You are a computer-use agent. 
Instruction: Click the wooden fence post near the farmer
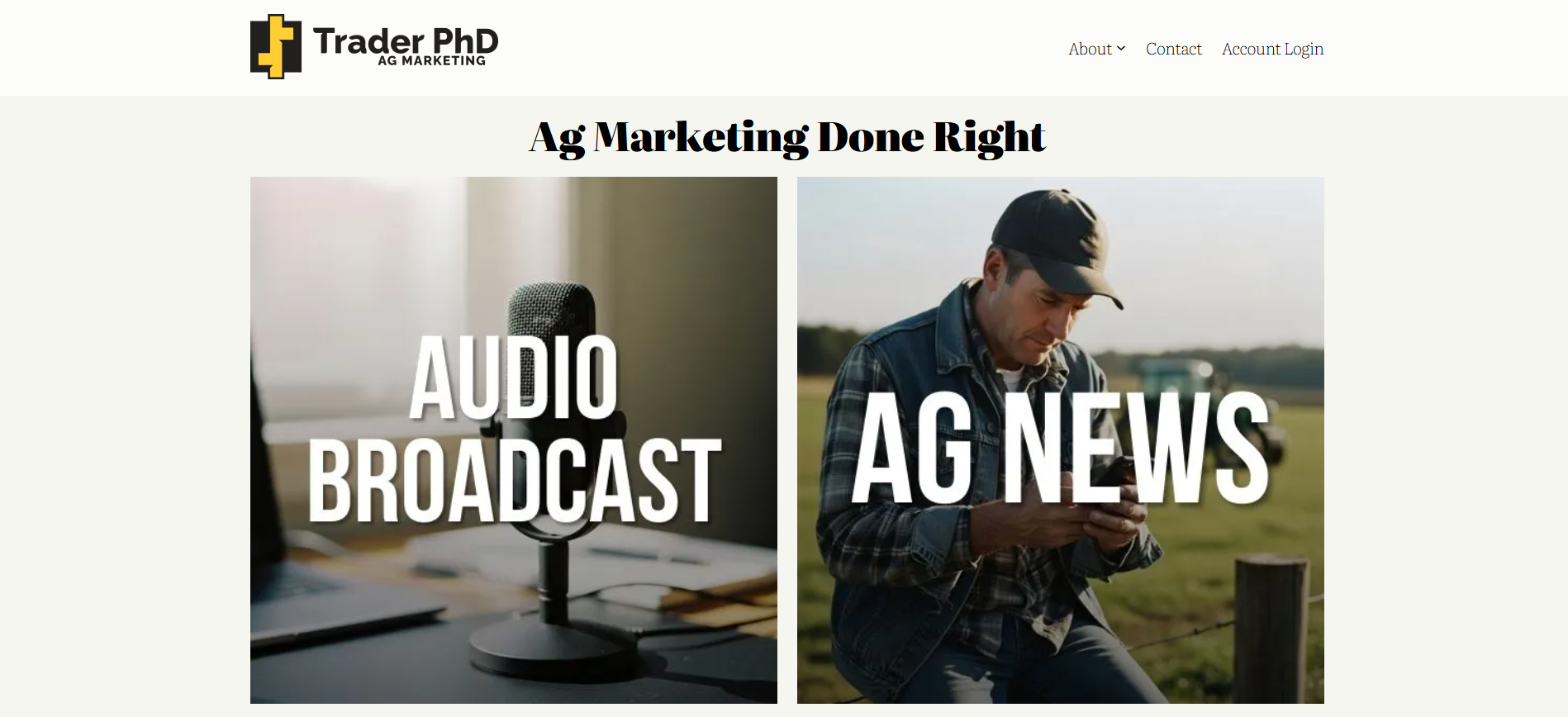click(x=1271, y=629)
